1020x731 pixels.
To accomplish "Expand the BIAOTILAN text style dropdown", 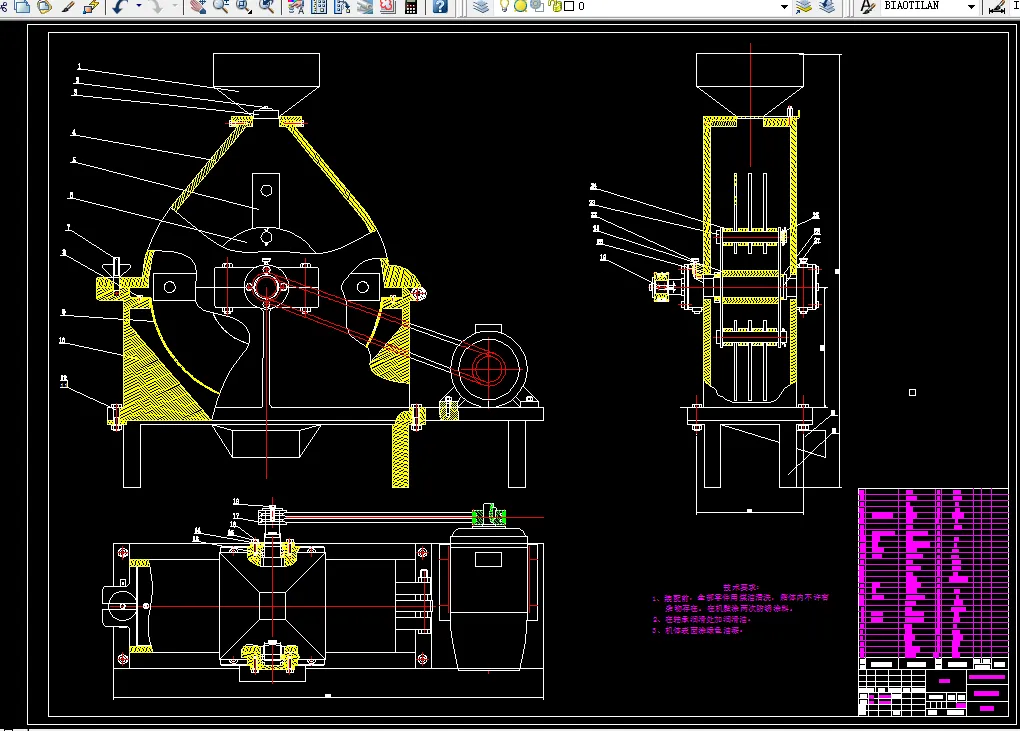I will point(971,7).
